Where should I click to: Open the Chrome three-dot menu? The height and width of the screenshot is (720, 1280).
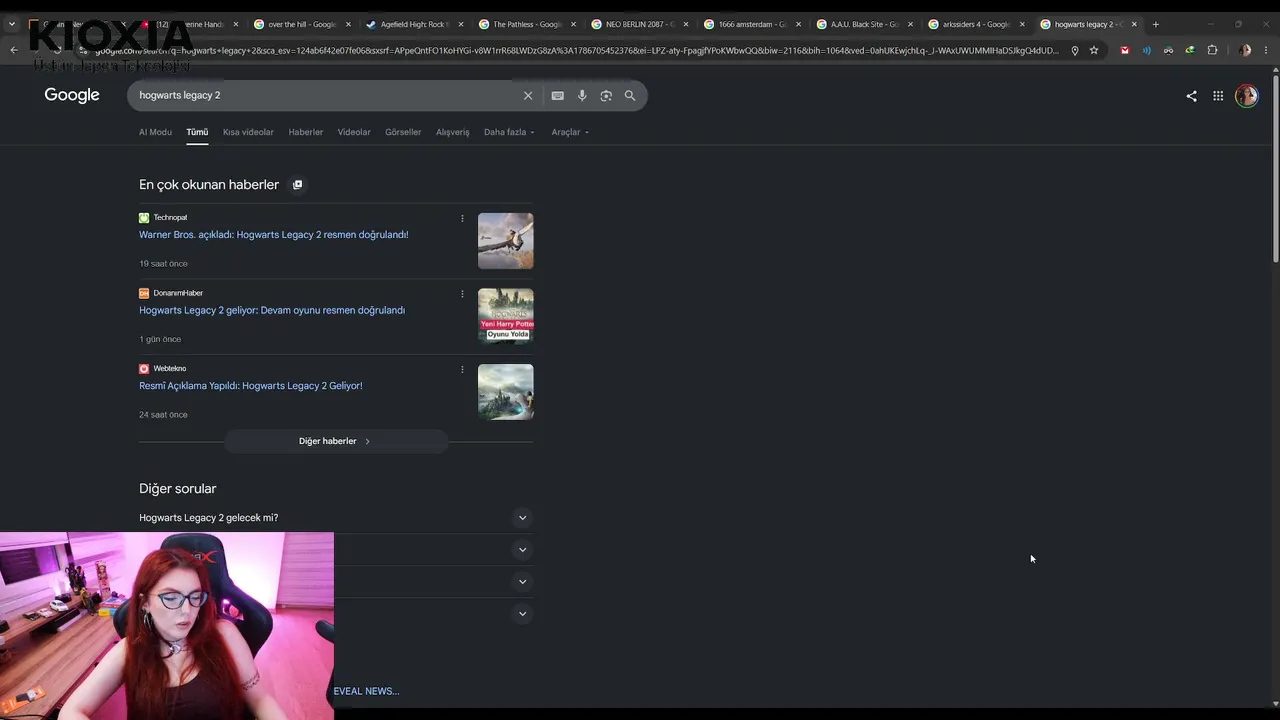(1266, 50)
